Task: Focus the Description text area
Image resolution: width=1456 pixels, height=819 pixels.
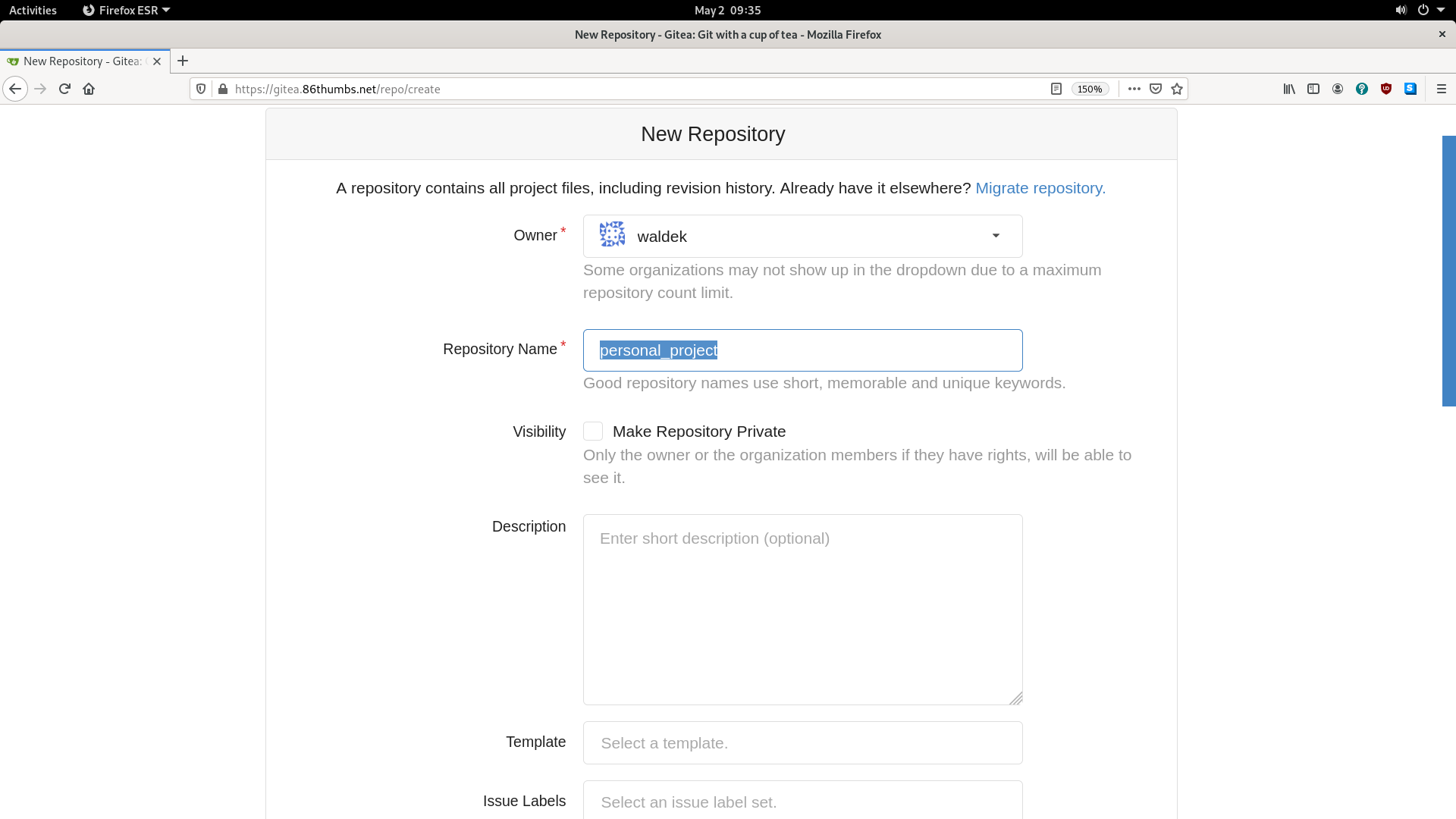Action: (802, 610)
